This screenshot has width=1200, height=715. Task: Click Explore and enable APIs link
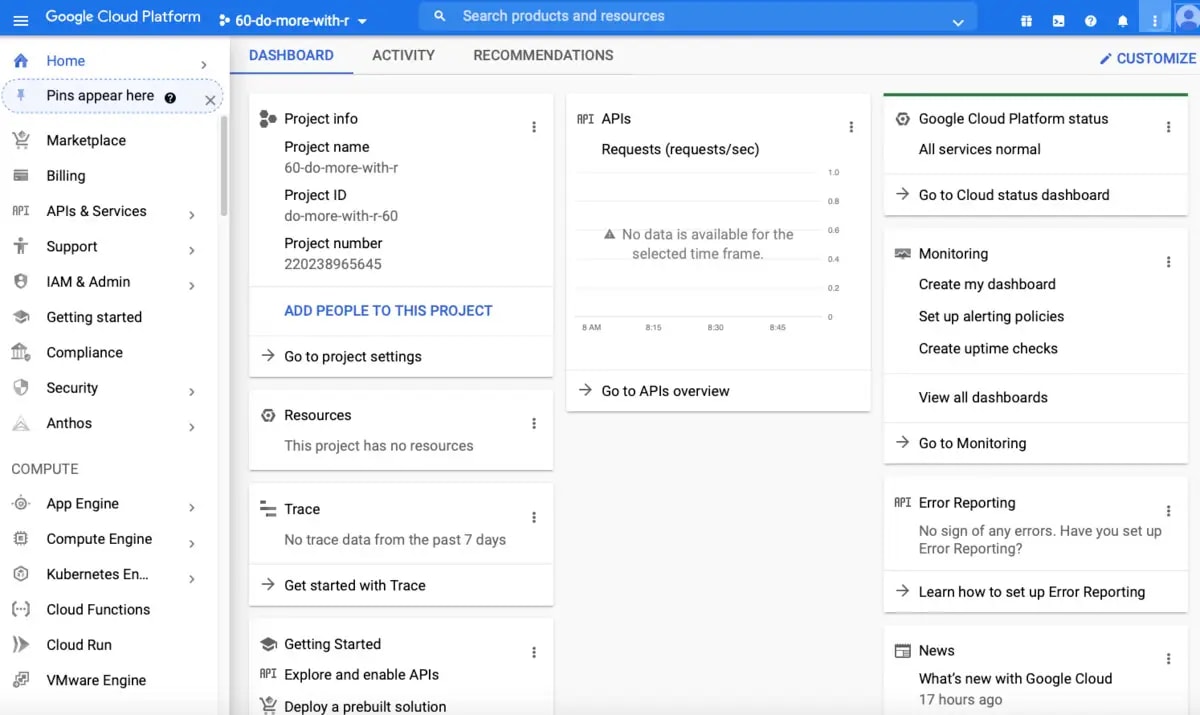coord(361,674)
